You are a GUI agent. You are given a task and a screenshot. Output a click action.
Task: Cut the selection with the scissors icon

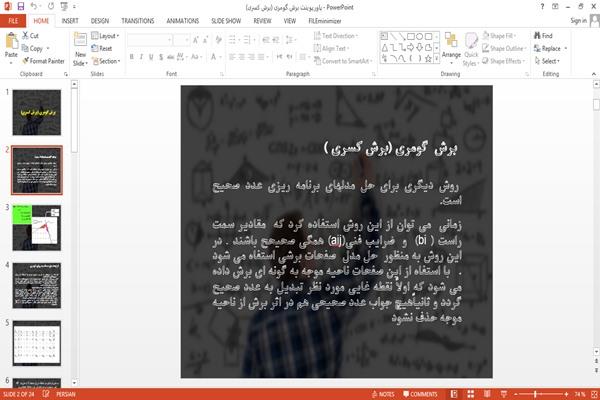[30, 36]
